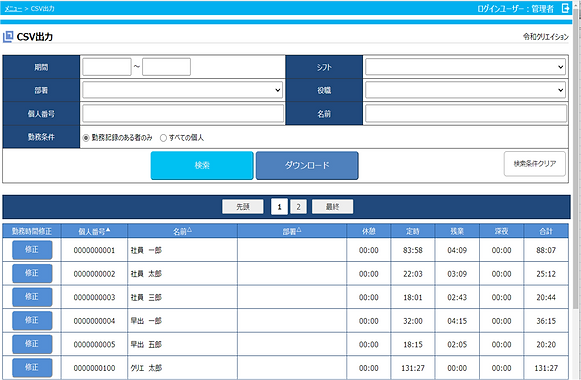Click the 合計 column header
The image size is (581, 380).
pyautogui.click(x=546, y=231)
